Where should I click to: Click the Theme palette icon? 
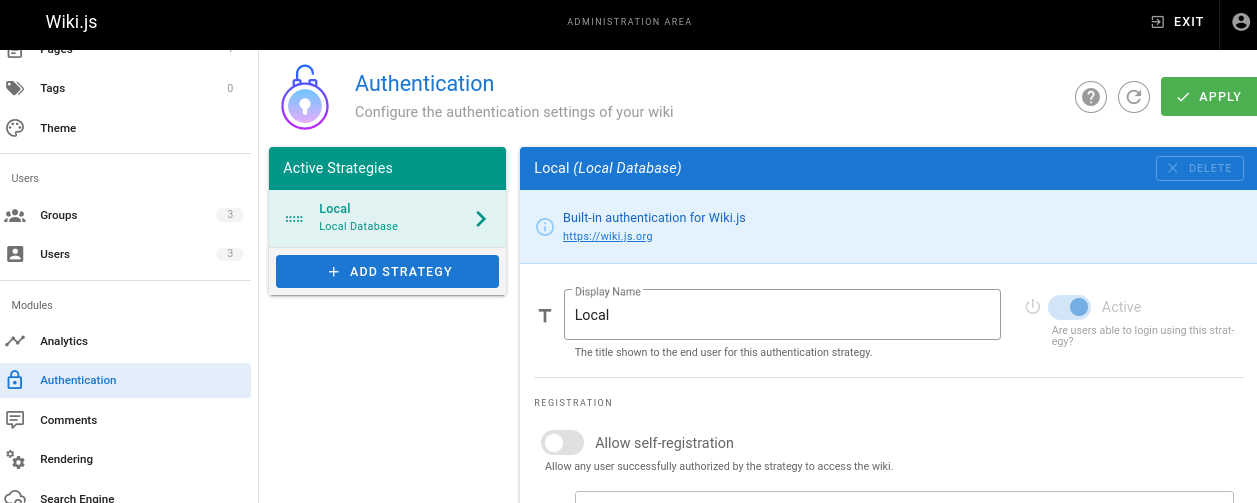pyautogui.click(x=15, y=128)
